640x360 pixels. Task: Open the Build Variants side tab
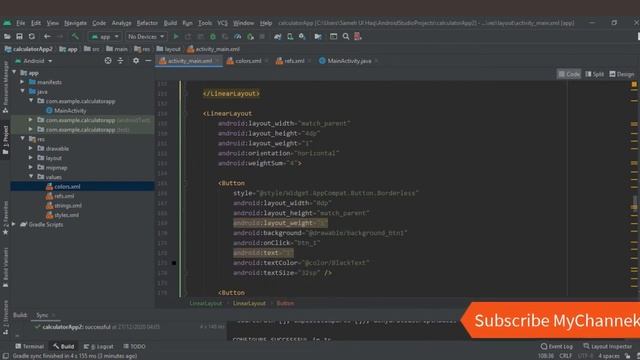(x=5, y=267)
